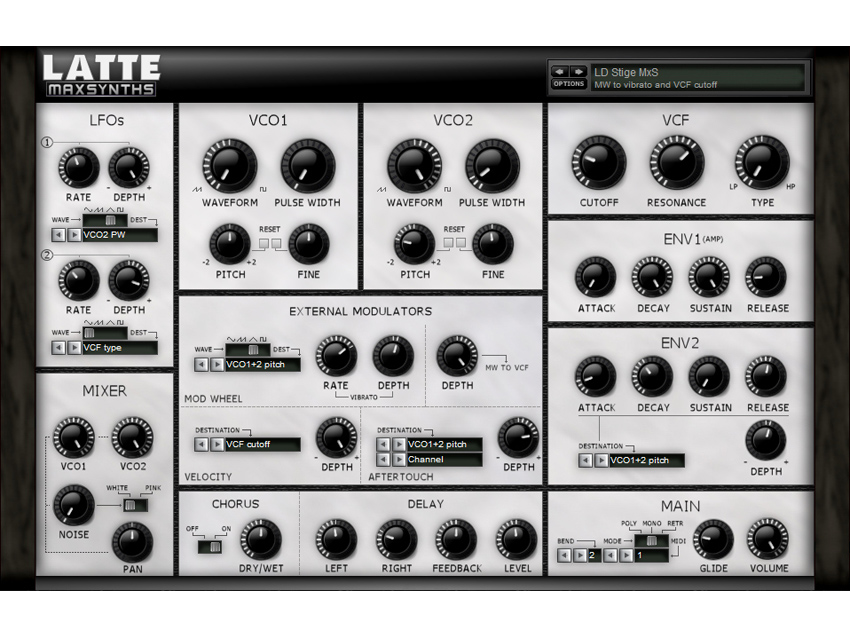Viewport: 850px width, 638px height.
Task: Click the VCO2 Pitch knob
Action: coord(414,243)
